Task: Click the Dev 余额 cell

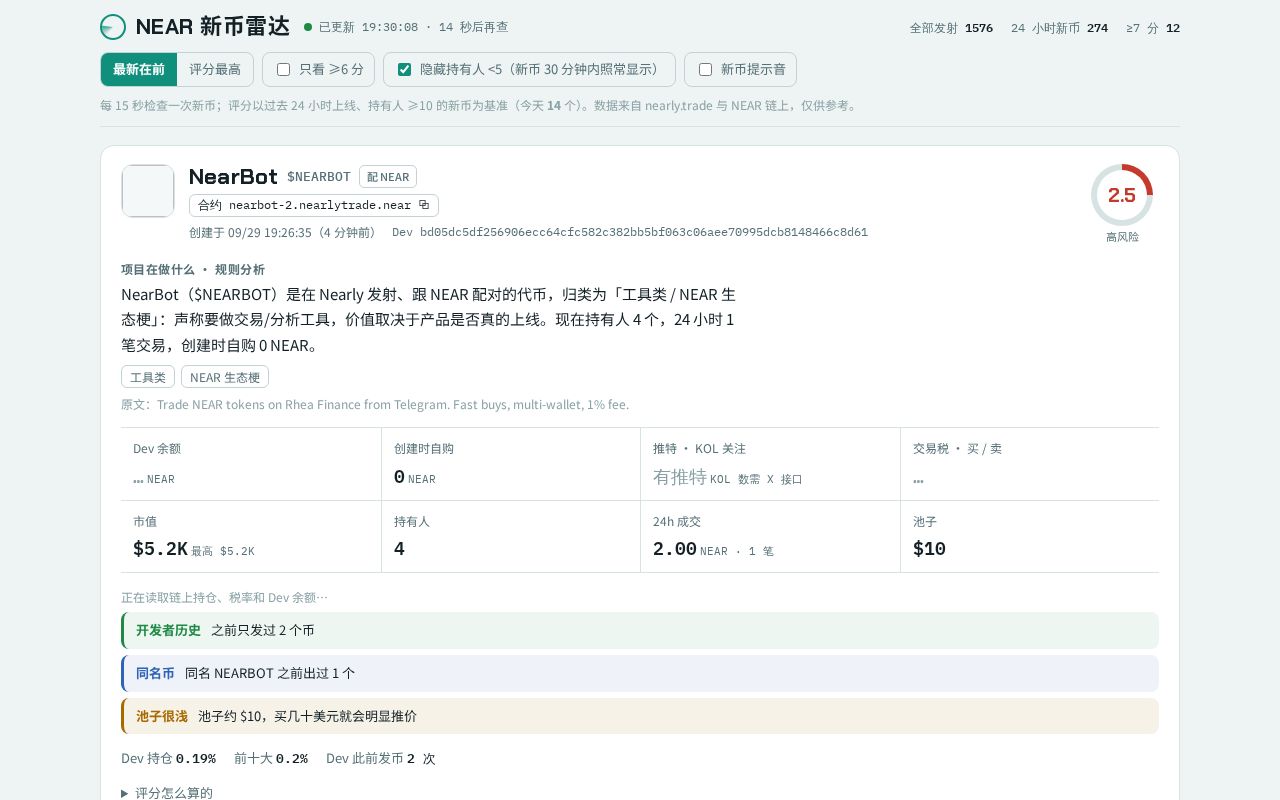Action: pos(251,464)
